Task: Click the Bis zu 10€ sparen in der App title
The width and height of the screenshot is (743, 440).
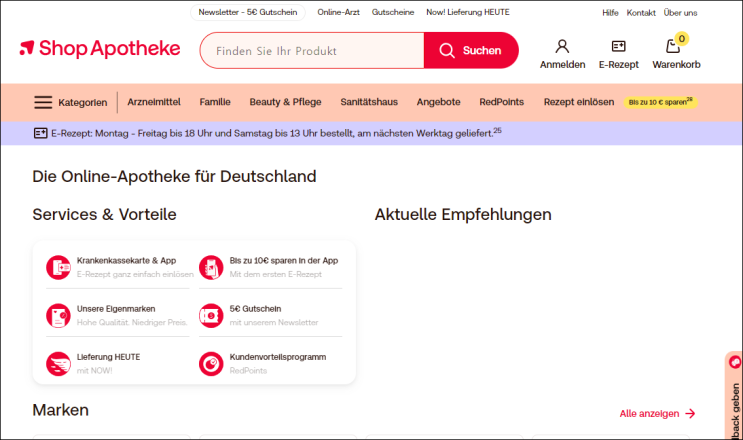Action: pos(284,260)
